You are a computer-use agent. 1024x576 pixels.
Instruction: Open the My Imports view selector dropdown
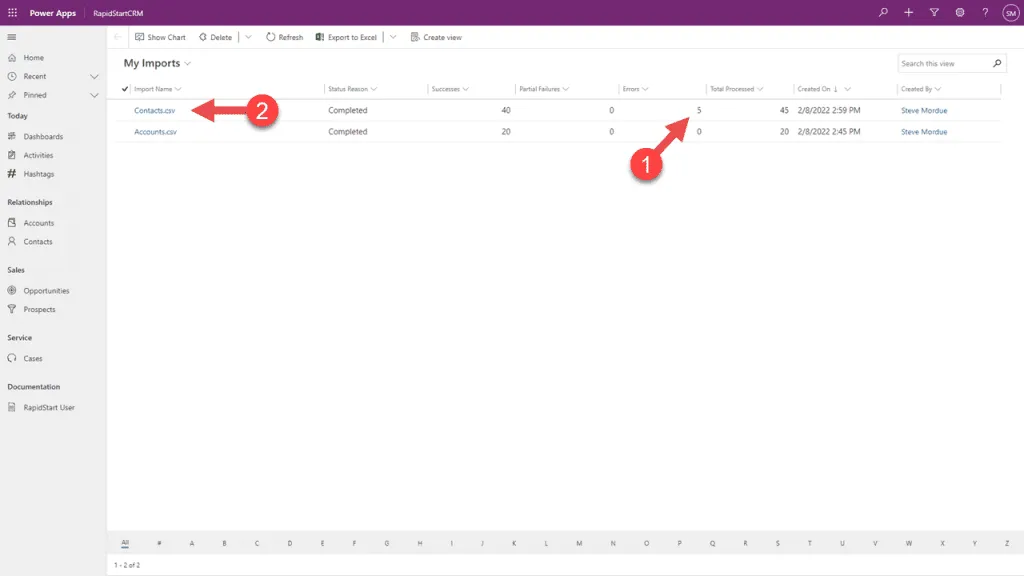[x=187, y=64]
